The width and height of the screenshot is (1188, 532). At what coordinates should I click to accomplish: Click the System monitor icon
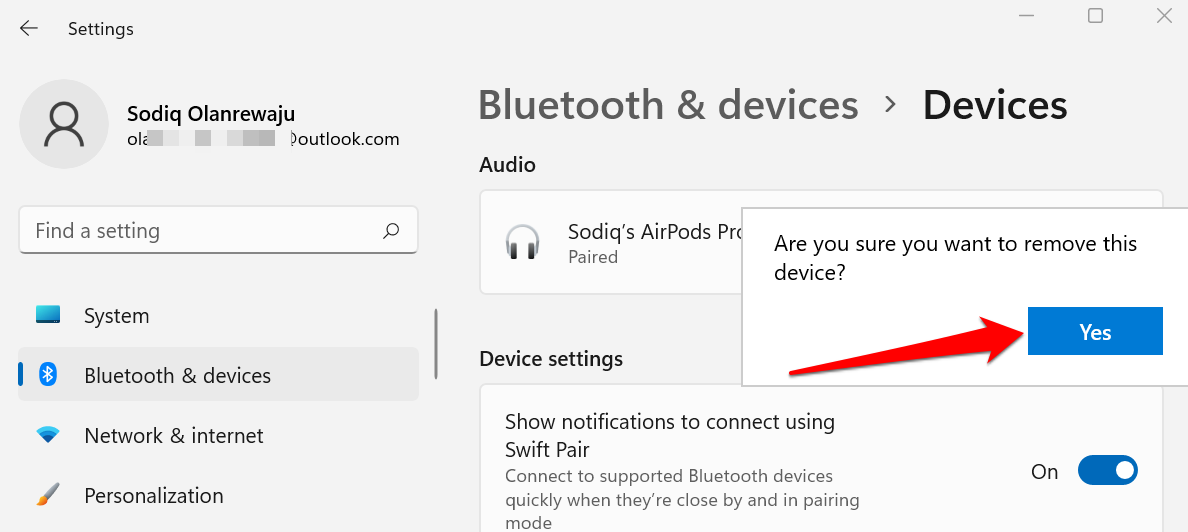(48, 315)
